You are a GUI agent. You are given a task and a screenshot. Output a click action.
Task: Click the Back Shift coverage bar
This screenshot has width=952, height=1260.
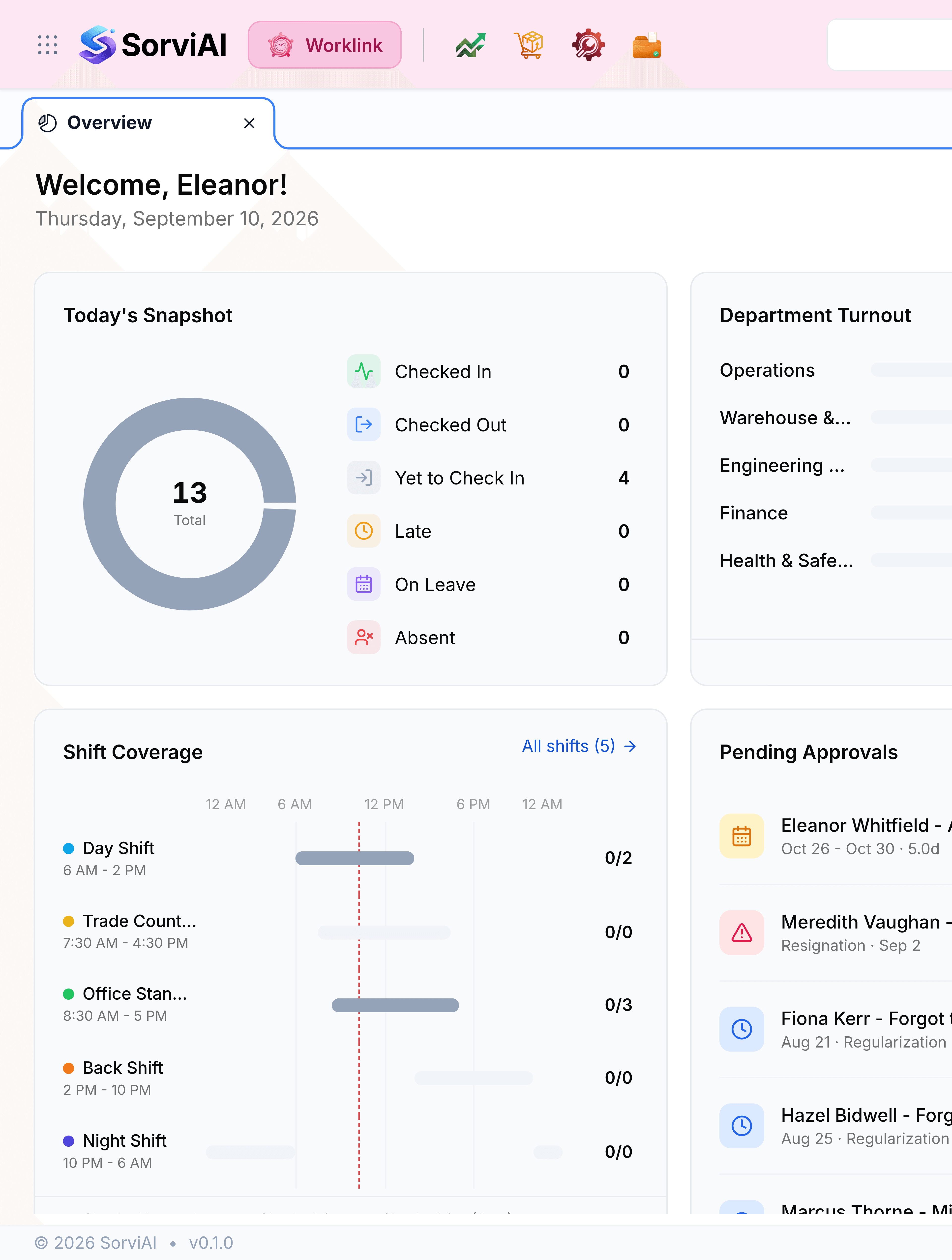[474, 1078]
